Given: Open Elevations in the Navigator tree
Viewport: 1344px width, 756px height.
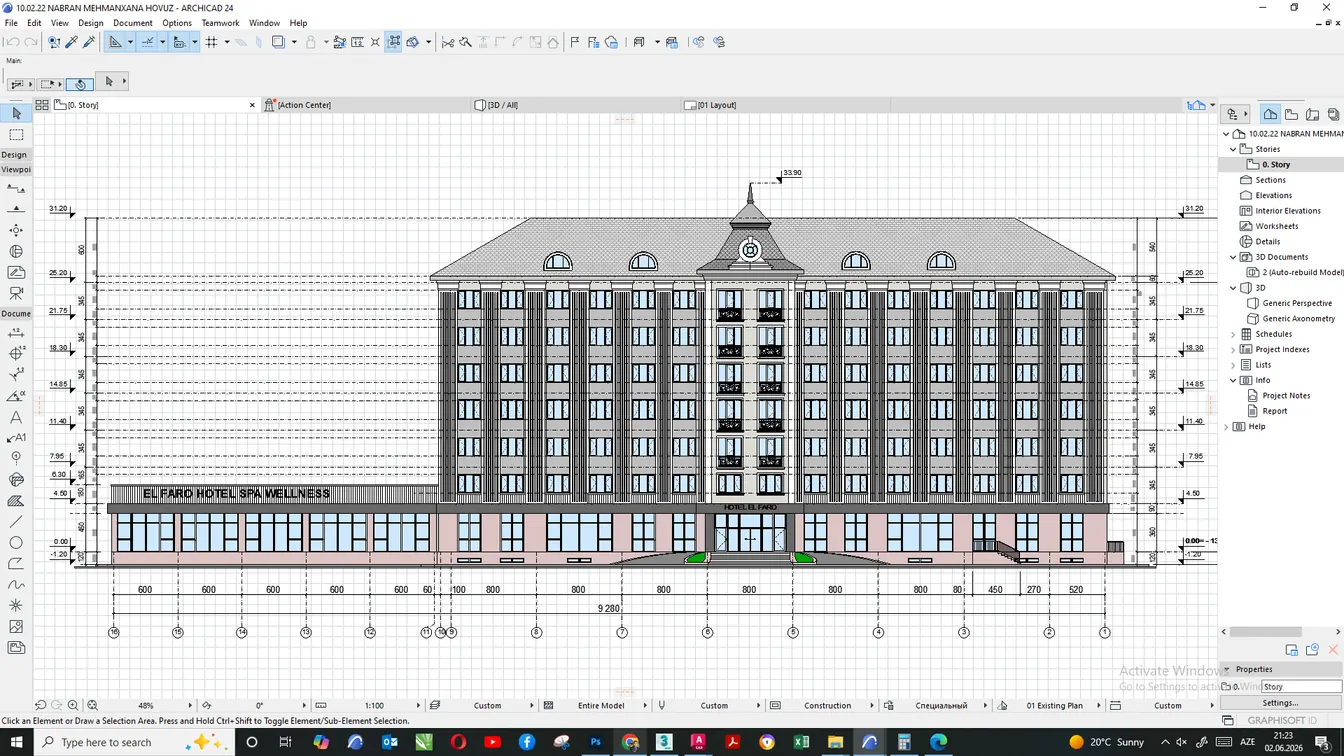Looking at the screenshot, I should pos(1273,195).
